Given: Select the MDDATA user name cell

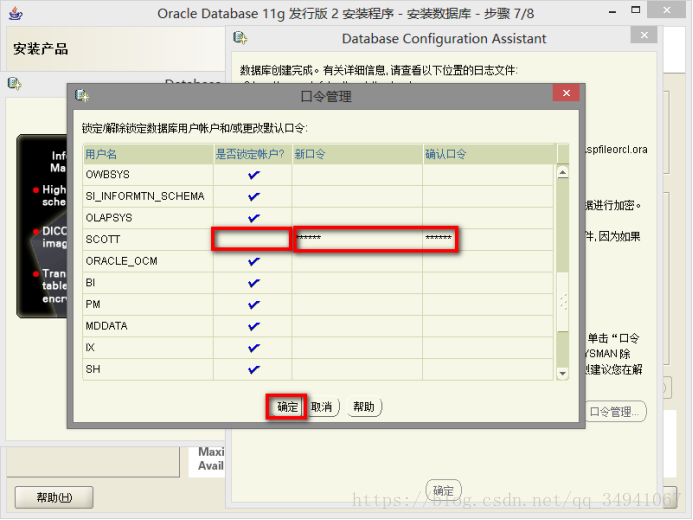Looking at the screenshot, I should (148, 326).
